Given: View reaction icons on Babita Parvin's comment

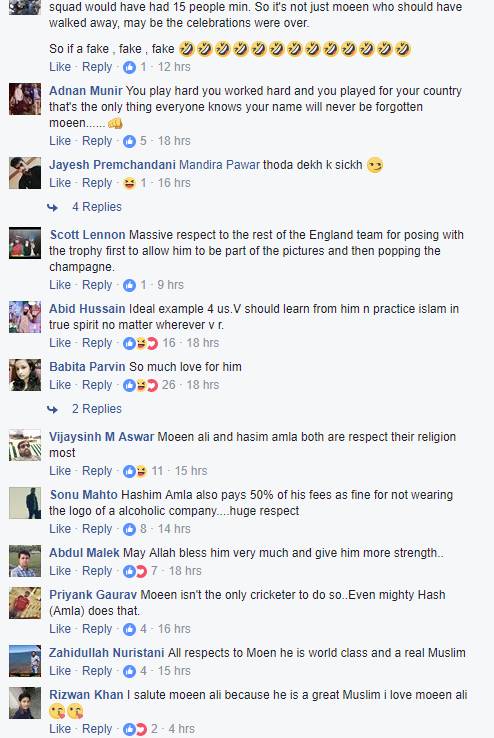Looking at the screenshot, I should pos(140,385).
